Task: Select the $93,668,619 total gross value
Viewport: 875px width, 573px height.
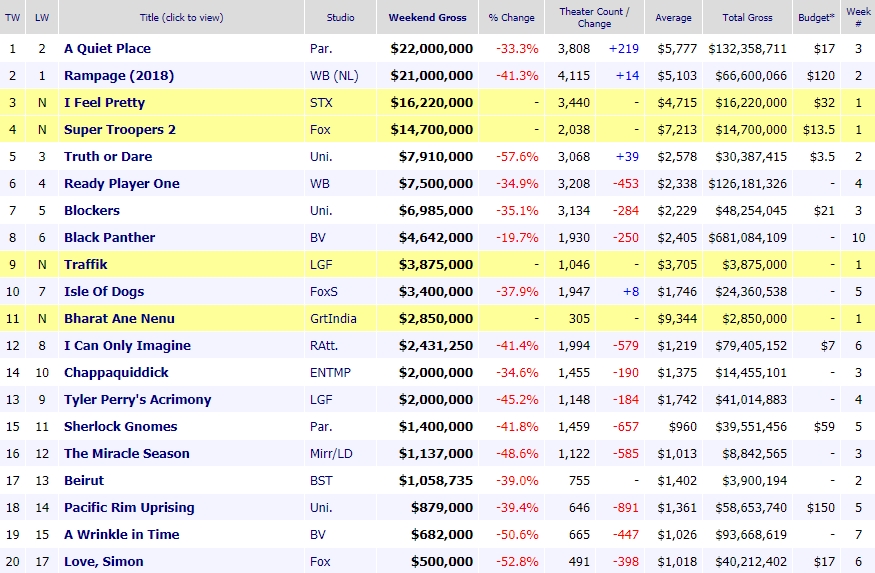Action: 751,535
